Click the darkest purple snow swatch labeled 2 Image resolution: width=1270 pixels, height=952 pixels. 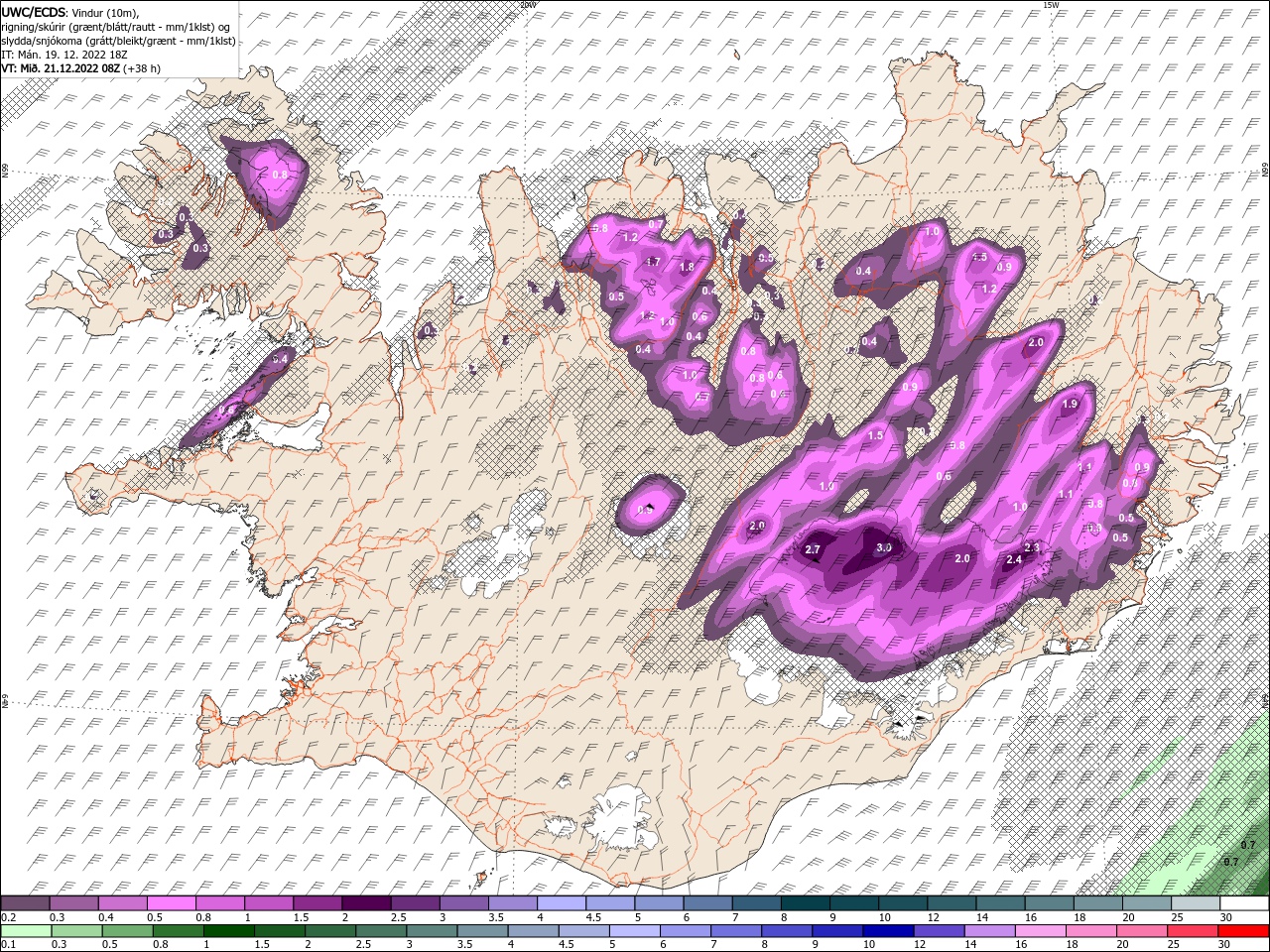point(366,903)
